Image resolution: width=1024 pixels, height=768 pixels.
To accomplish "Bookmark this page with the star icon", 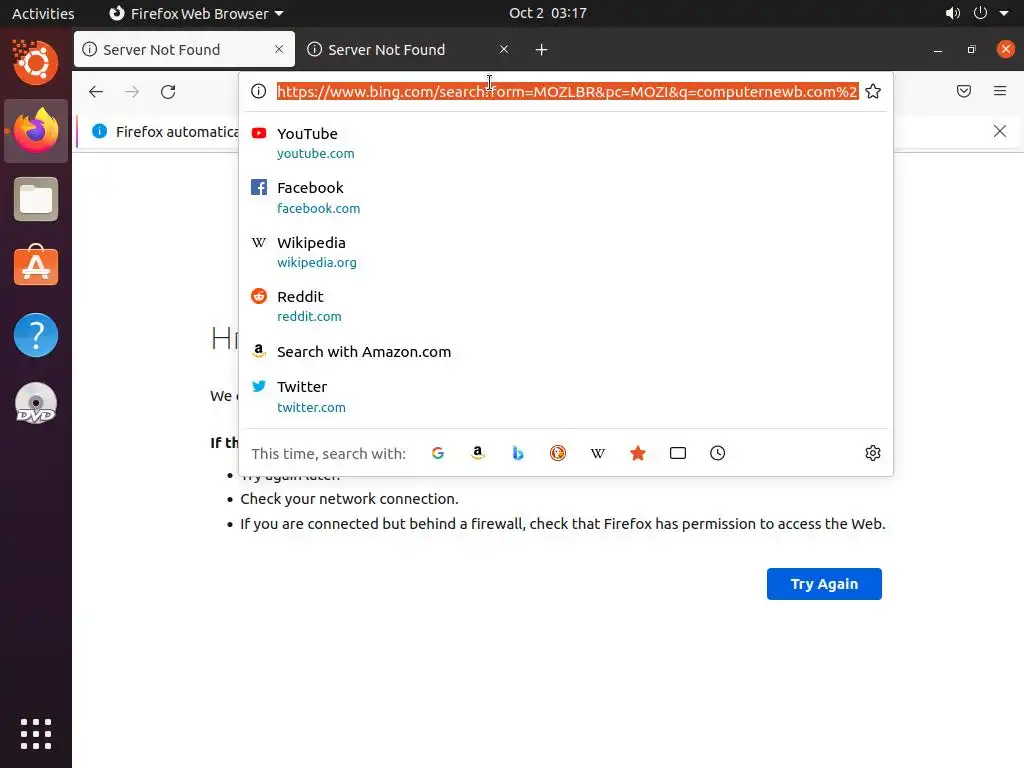I will (x=872, y=91).
